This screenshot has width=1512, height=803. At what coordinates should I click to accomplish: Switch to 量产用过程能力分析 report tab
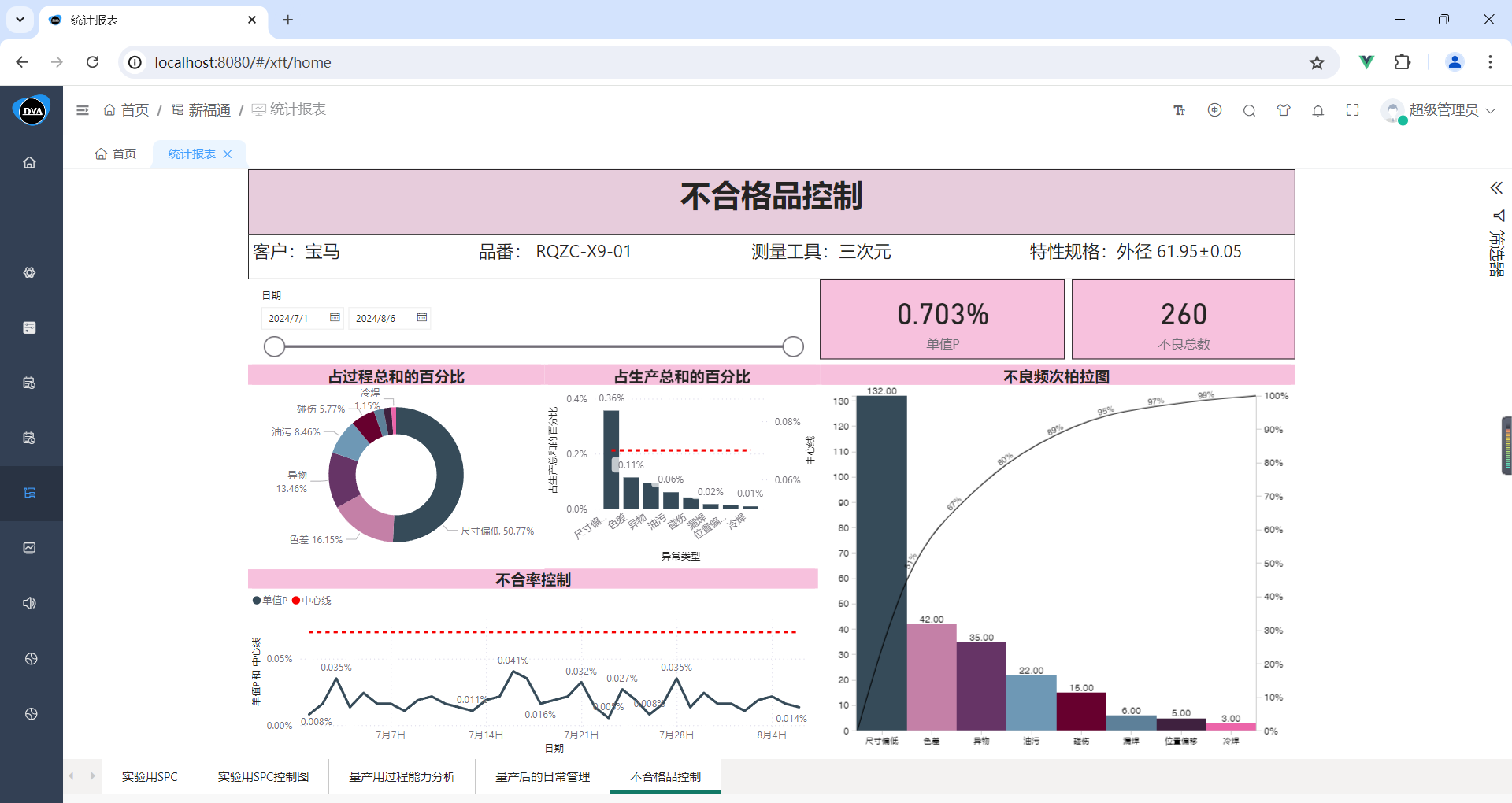pos(402,776)
